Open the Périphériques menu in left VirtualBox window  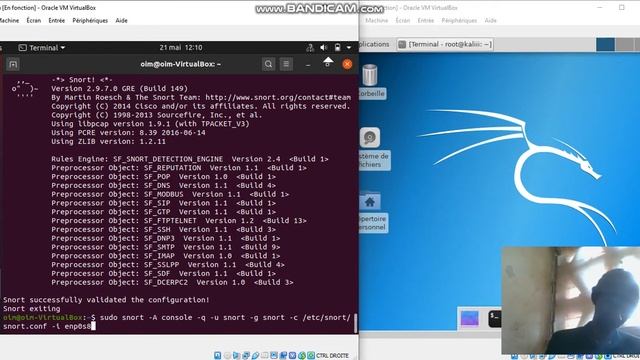(90, 20)
